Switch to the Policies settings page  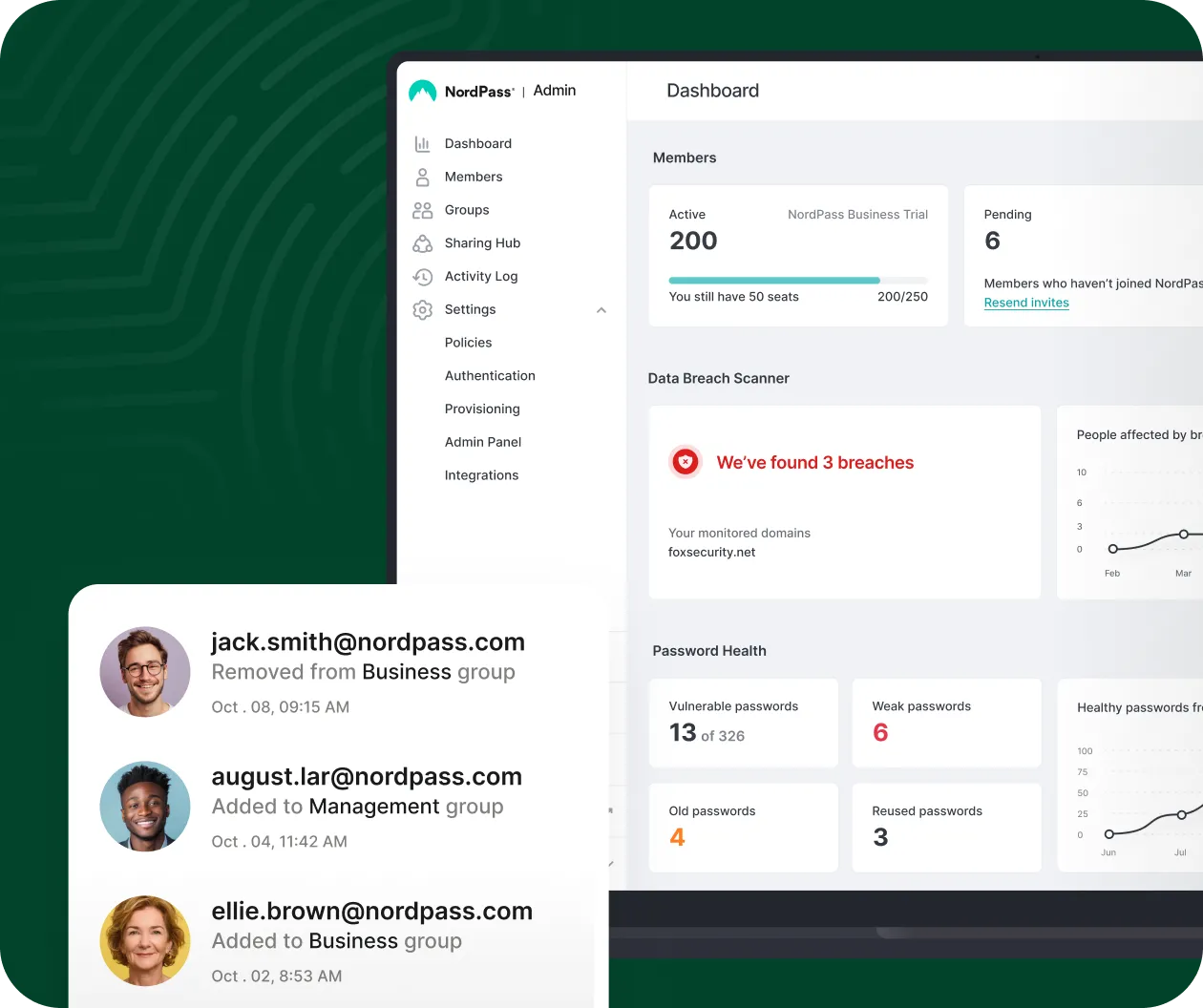[468, 342]
